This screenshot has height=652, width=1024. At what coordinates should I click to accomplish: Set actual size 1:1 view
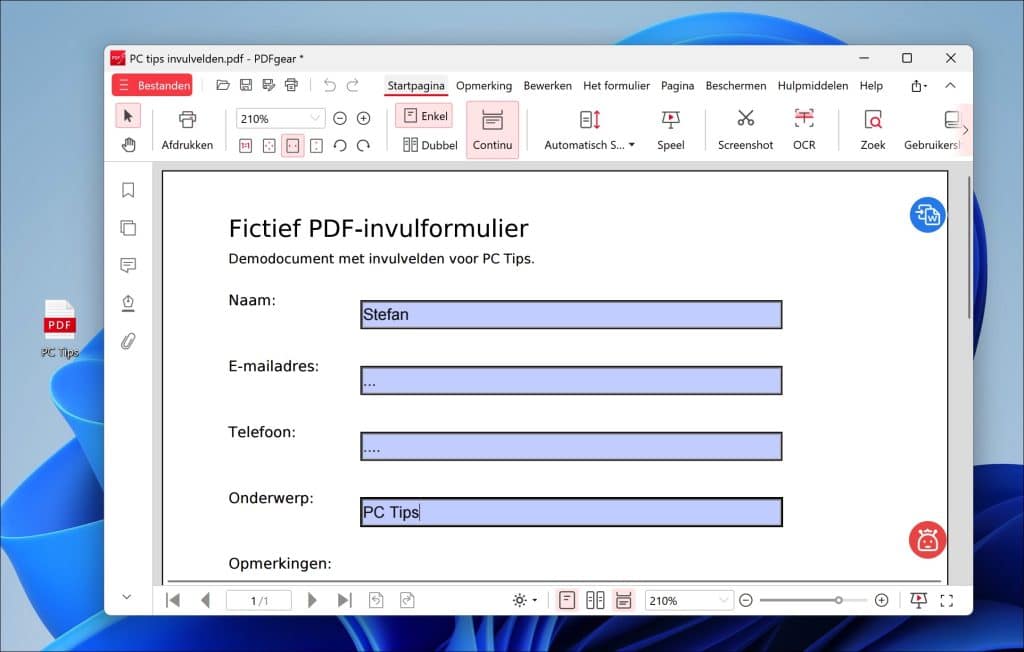246,146
